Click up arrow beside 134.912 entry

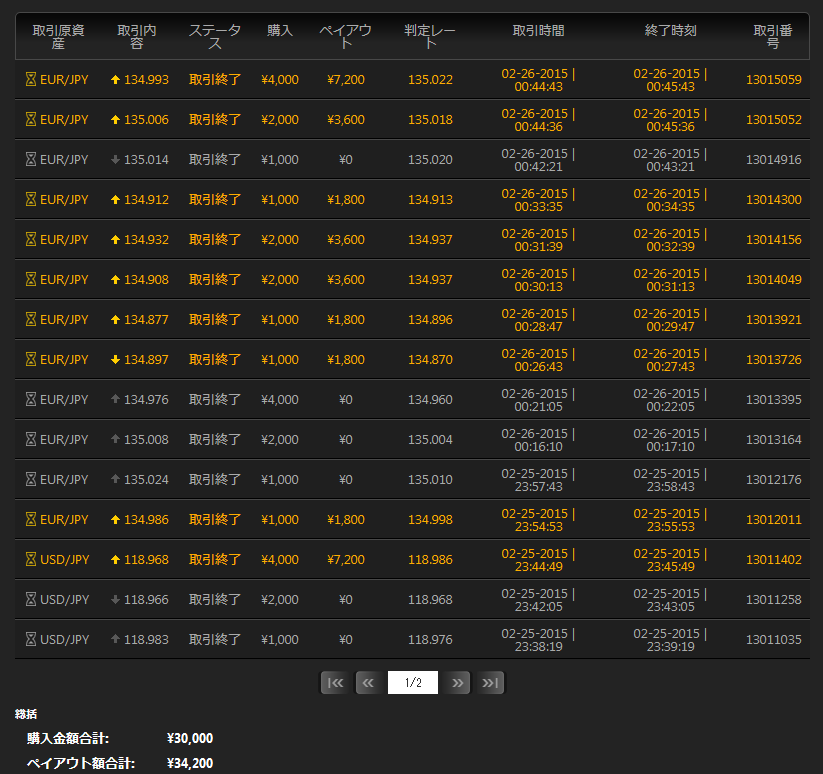115,199
